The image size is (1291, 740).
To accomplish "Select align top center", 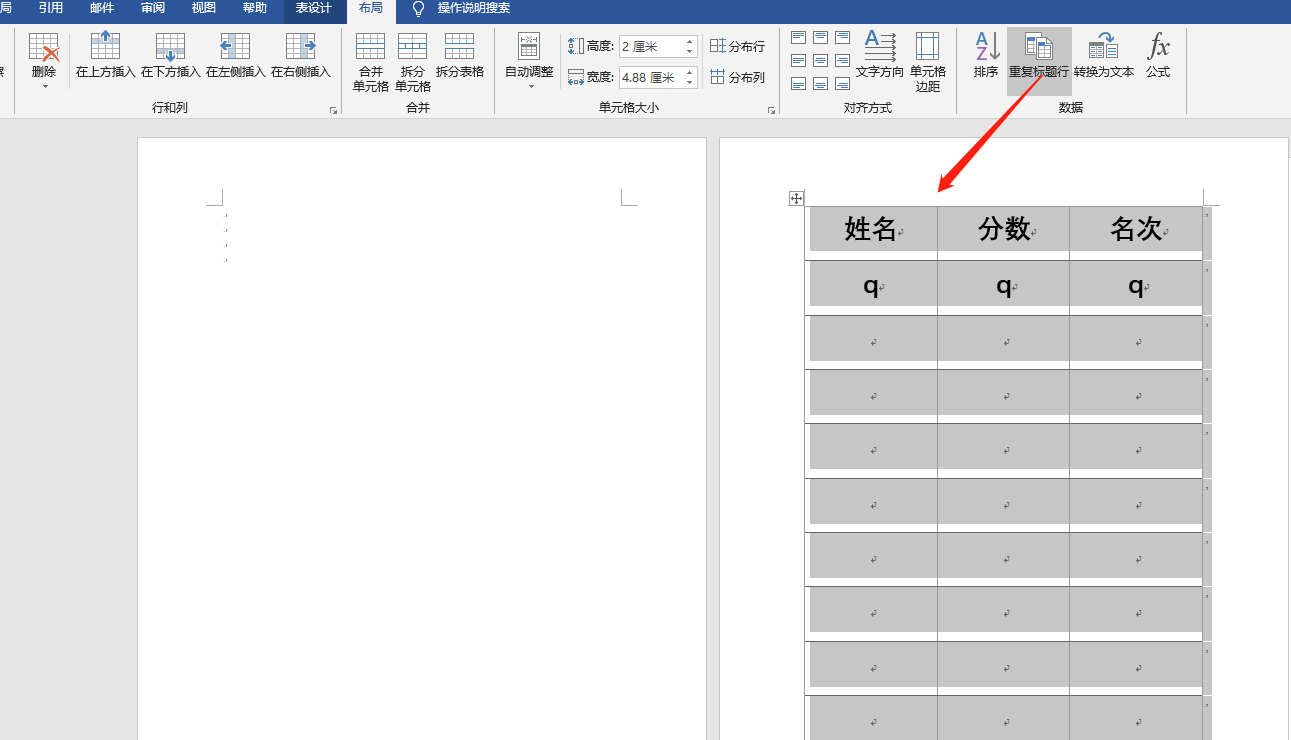I will pyautogui.click(x=820, y=37).
